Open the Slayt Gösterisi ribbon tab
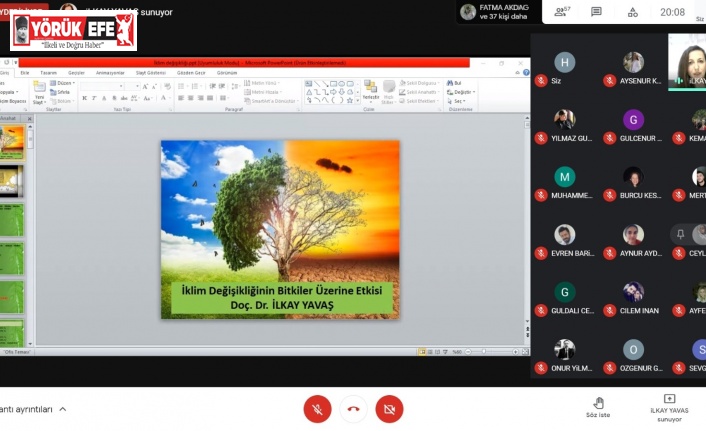This screenshot has width=706, height=431. [x=151, y=73]
